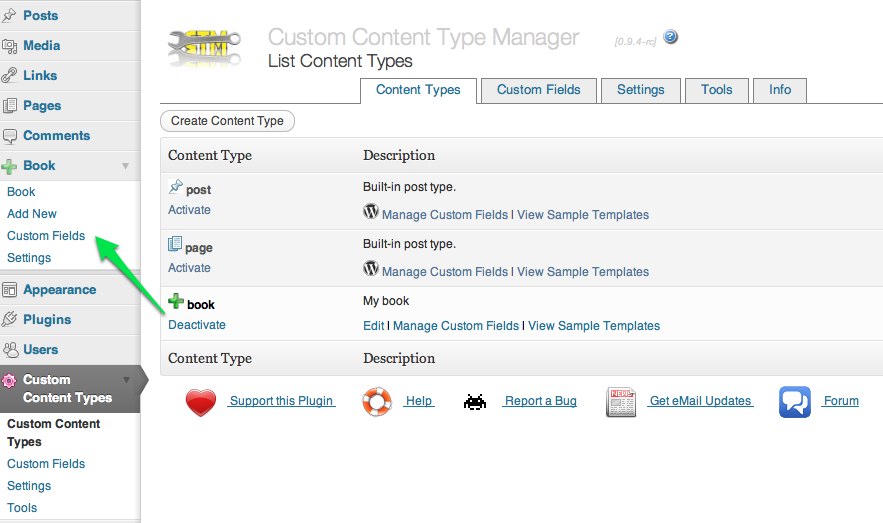
Task: Click Custom Fields under Book menu
Action: coord(46,236)
